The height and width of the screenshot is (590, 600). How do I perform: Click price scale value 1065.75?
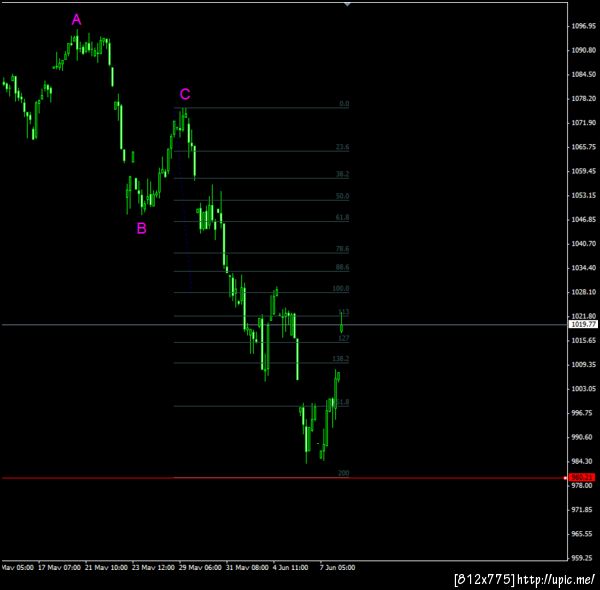[x=584, y=147]
